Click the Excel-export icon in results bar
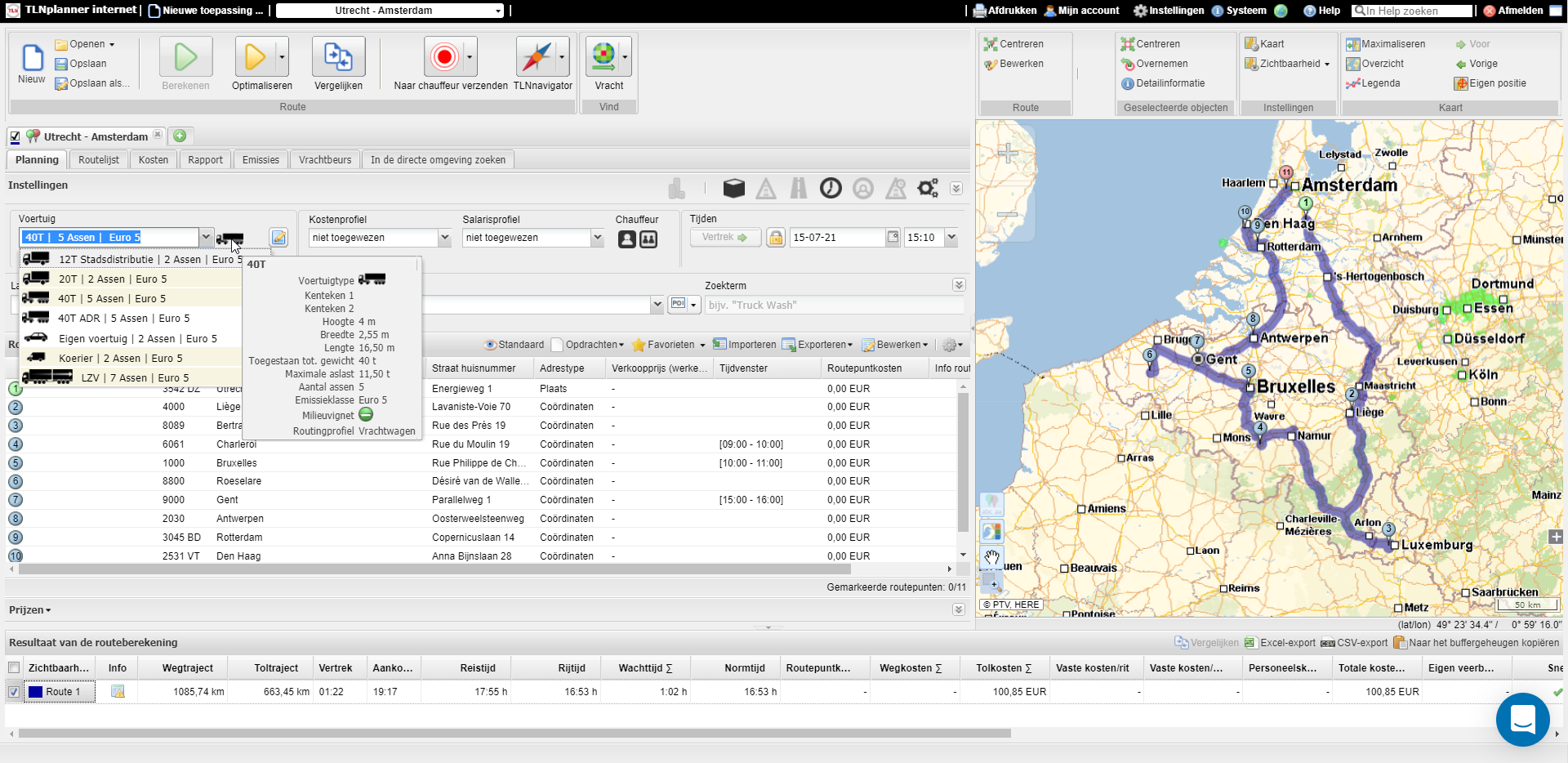Viewport: 1568px width, 763px height. [x=1250, y=643]
